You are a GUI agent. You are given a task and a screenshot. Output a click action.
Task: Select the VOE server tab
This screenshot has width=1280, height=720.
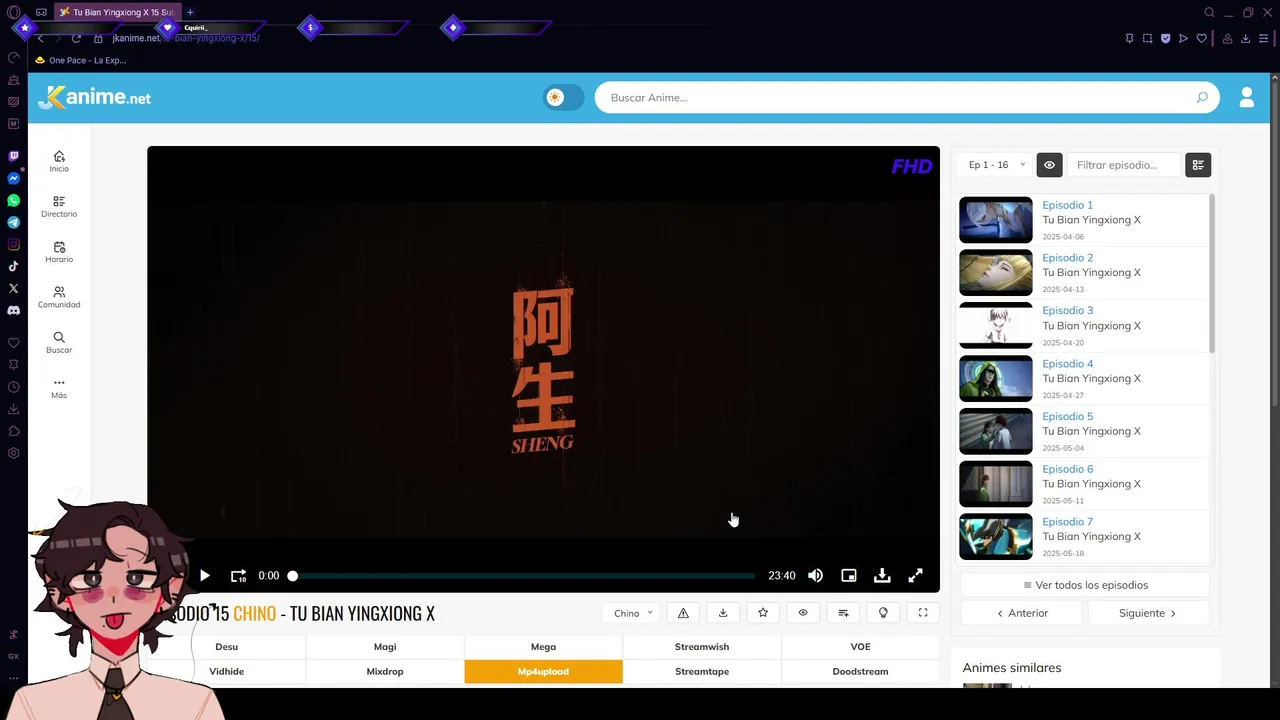click(860, 647)
